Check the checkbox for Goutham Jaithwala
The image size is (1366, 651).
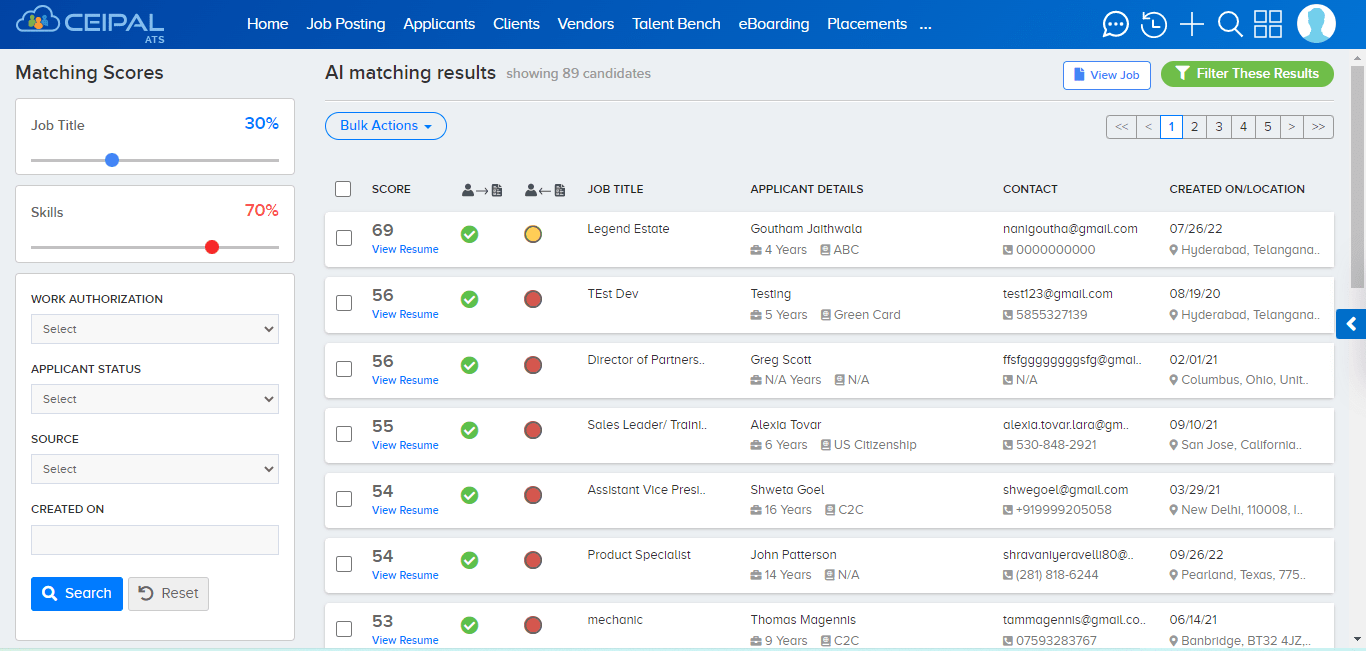click(x=344, y=238)
